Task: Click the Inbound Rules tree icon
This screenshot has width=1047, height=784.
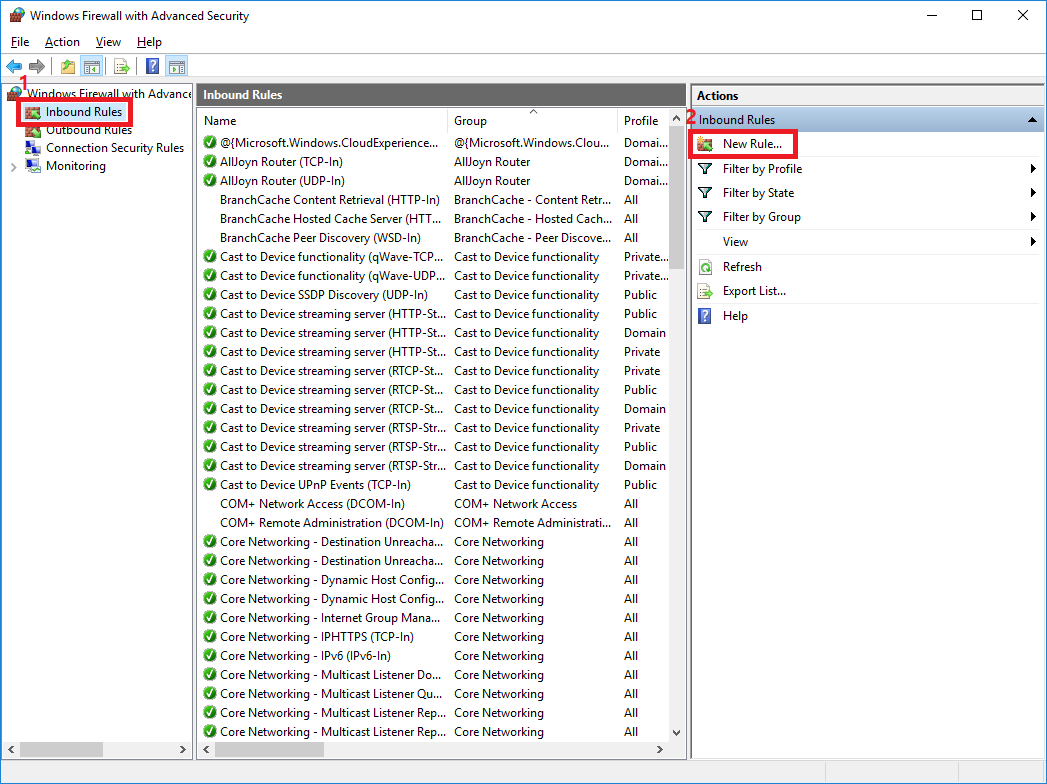Action: coord(33,112)
